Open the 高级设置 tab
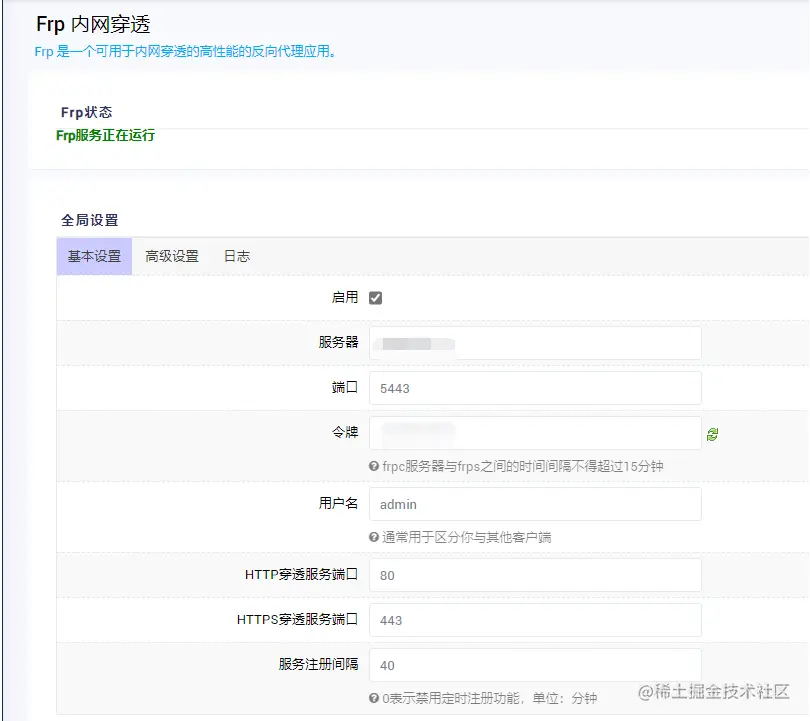 172,256
